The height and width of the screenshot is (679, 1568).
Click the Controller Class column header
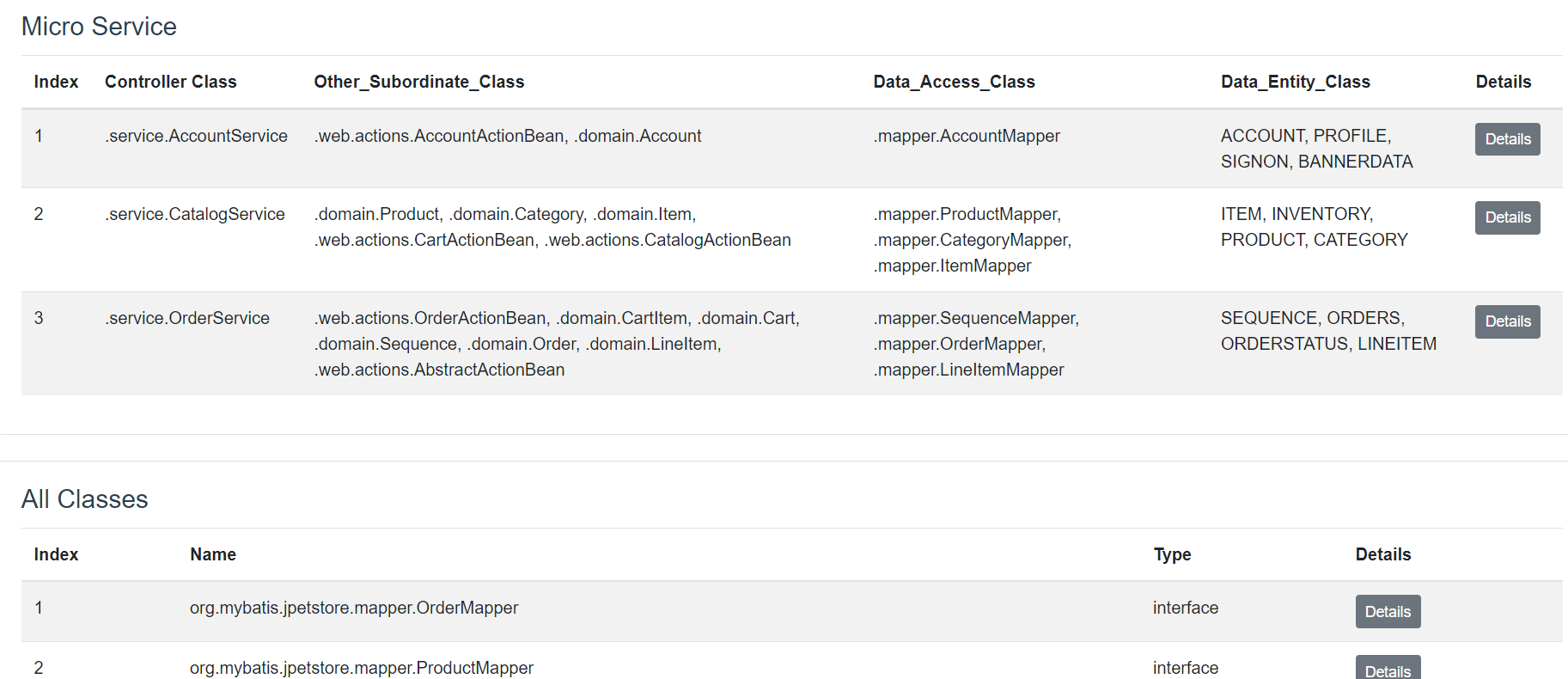click(170, 82)
